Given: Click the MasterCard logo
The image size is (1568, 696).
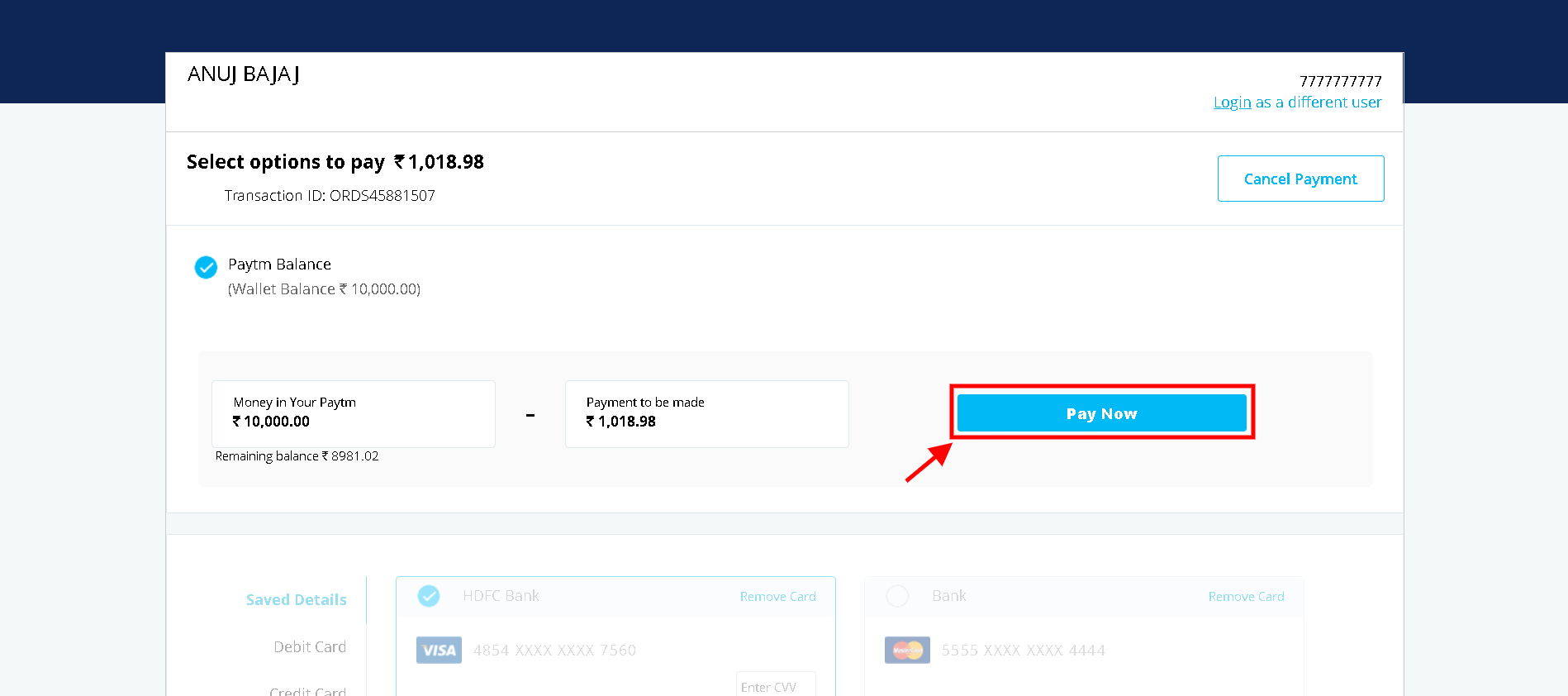Looking at the screenshot, I should click(x=907, y=651).
